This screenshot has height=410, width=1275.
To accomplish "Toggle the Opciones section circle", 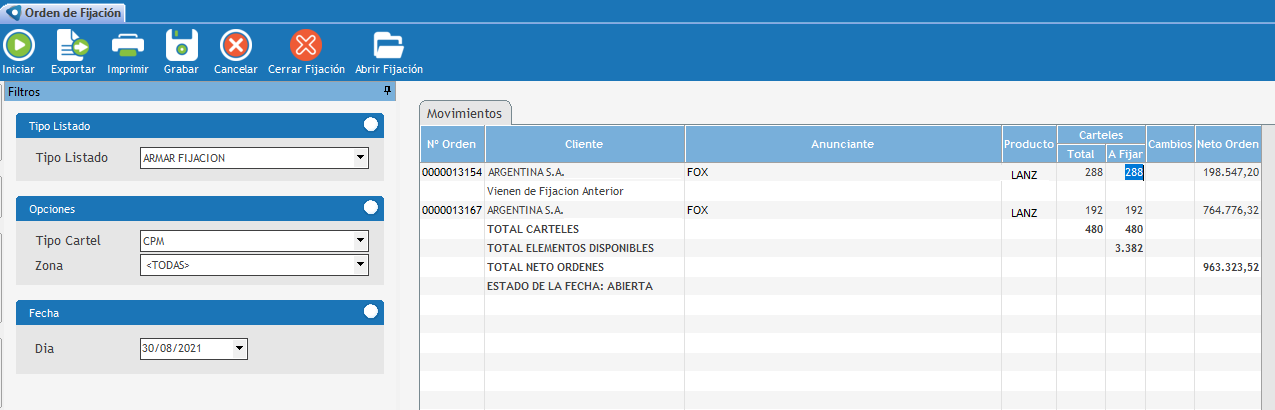I will 370,207.
